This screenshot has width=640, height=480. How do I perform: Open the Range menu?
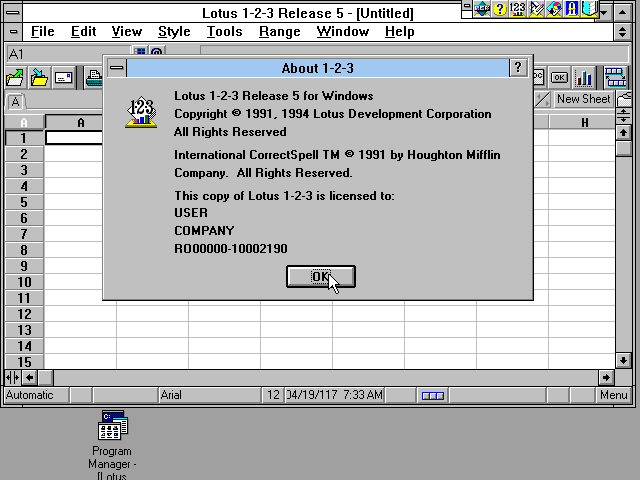[x=280, y=31]
